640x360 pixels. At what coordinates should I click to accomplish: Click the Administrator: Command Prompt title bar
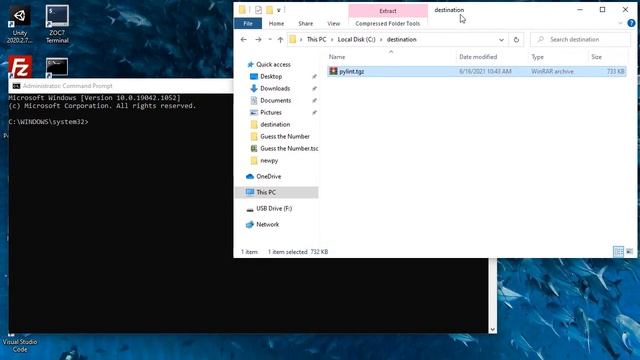pyautogui.click(x=122, y=86)
